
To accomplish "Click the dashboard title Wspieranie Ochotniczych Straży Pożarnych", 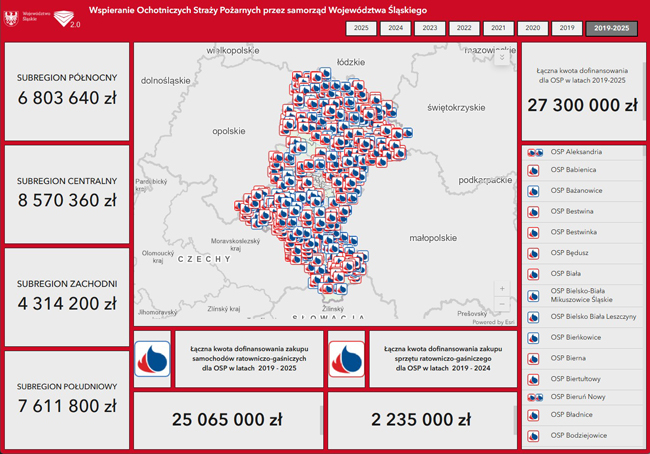I will [258, 10].
